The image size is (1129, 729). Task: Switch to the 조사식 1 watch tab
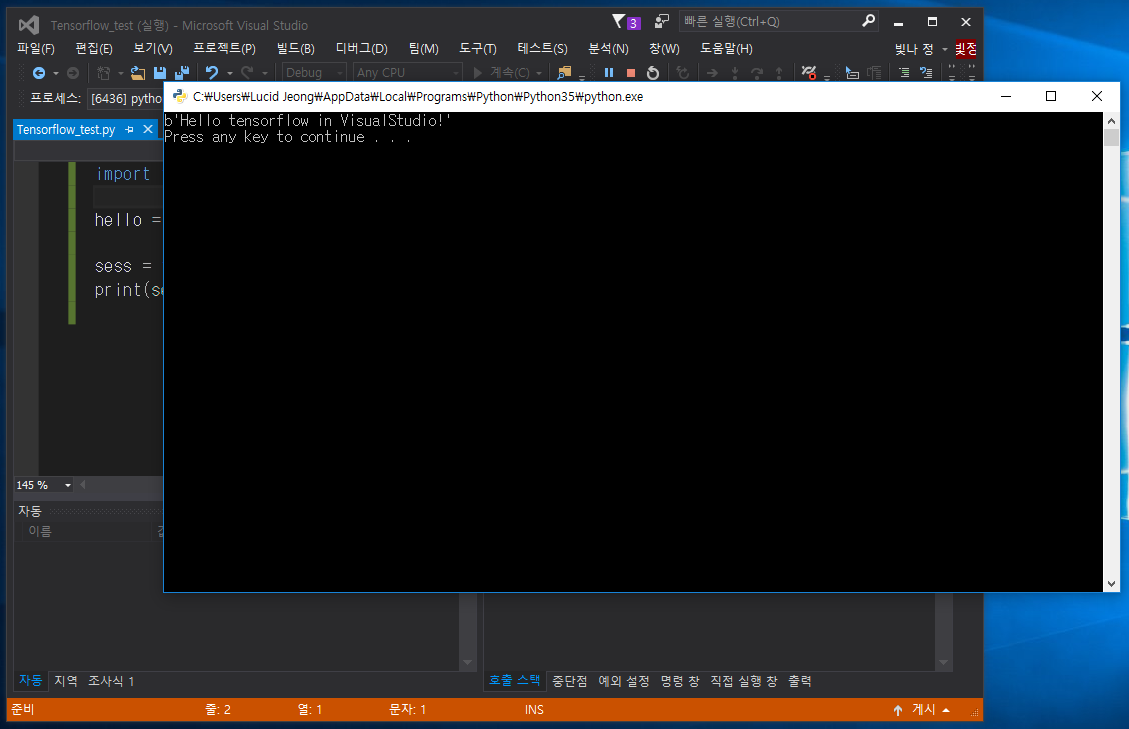point(111,681)
